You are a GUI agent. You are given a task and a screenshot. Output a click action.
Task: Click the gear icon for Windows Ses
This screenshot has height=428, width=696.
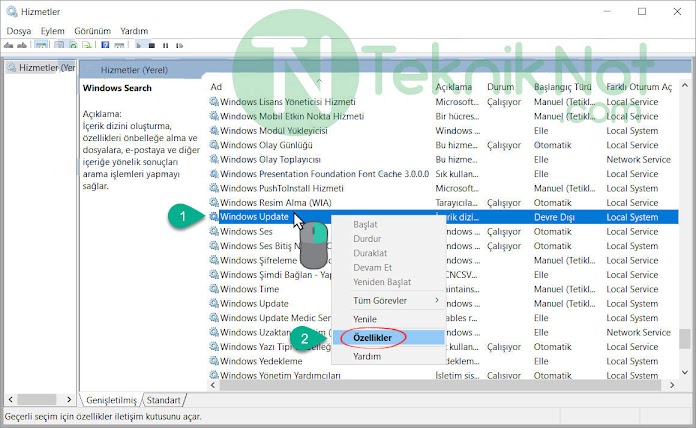click(x=214, y=231)
